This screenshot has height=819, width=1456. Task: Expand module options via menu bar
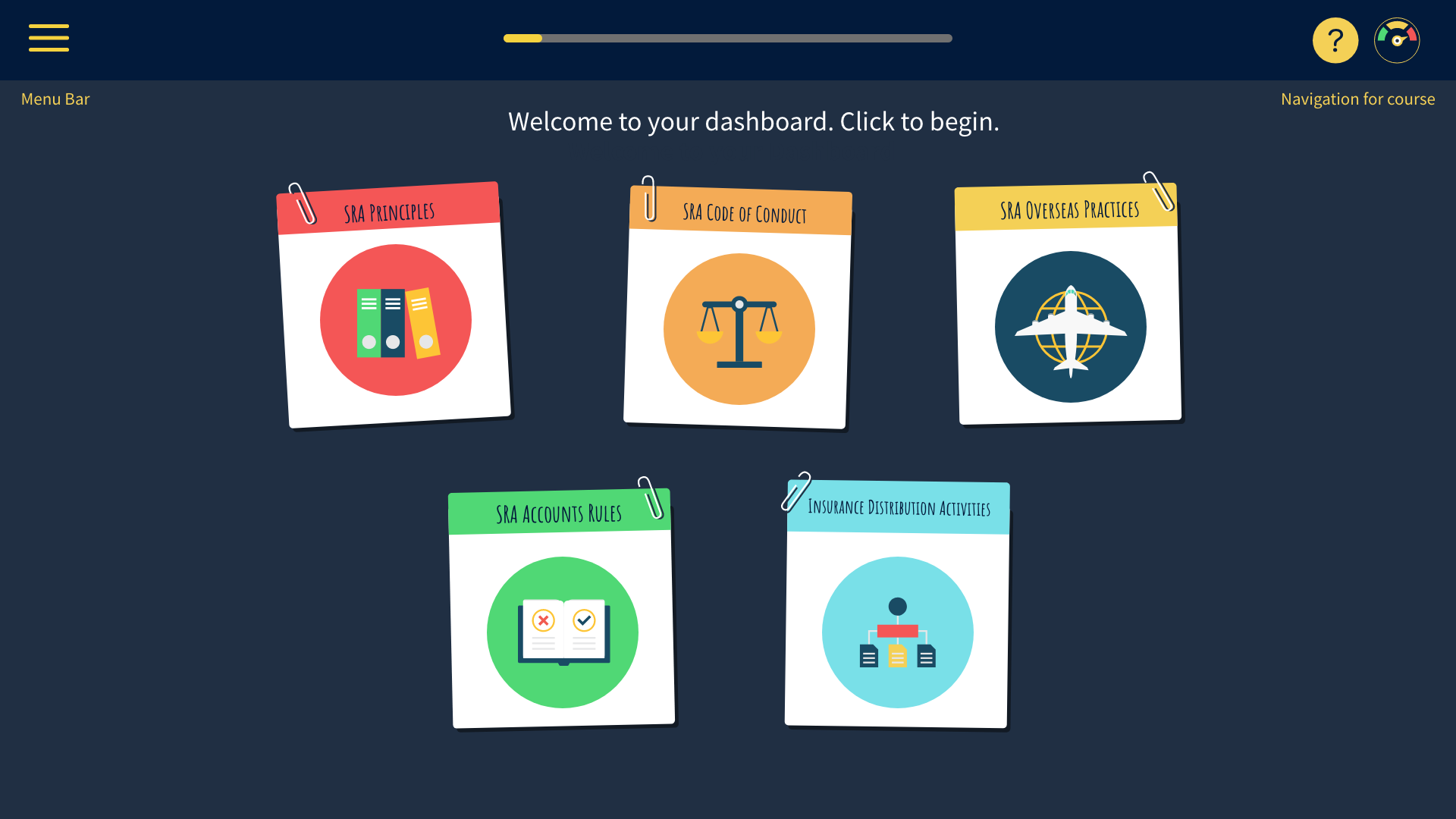point(49,39)
